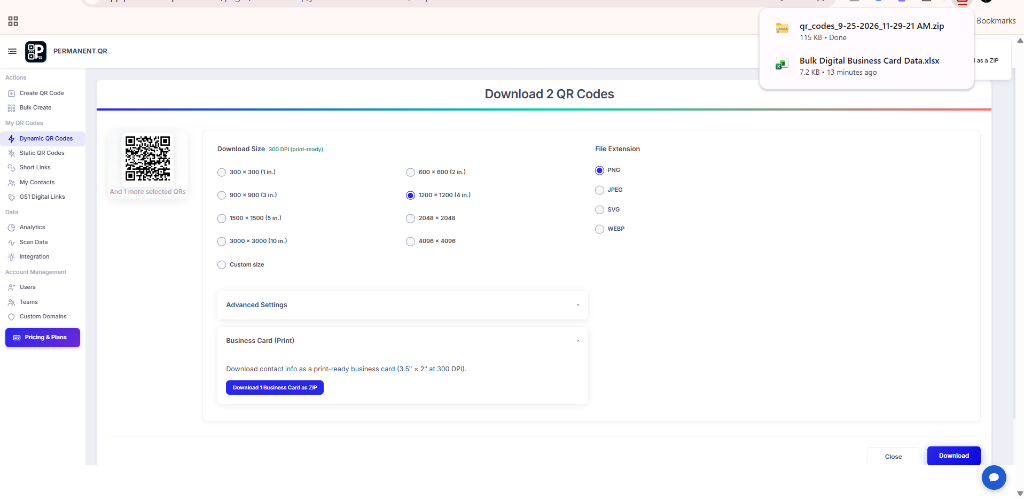1024x499 pixels.
Task: Click the Bulk Create grid icon
Action: coord(11,108)
